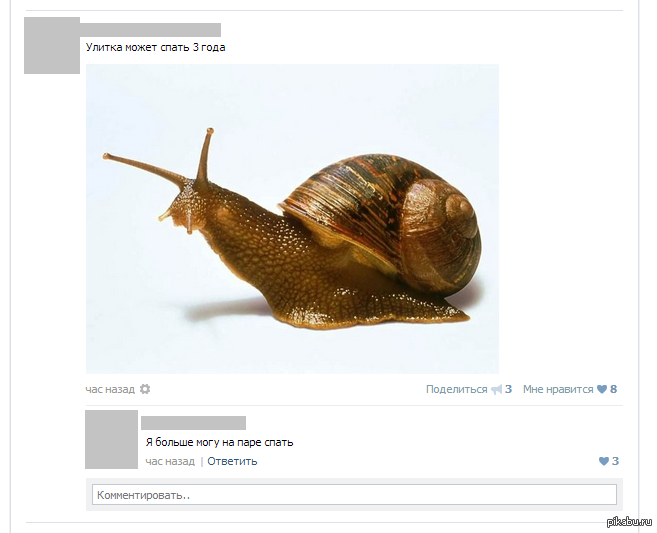This screenshot has height=533, width=657.
Task: Click Ответить under the comment
Action: coord(232,461)
